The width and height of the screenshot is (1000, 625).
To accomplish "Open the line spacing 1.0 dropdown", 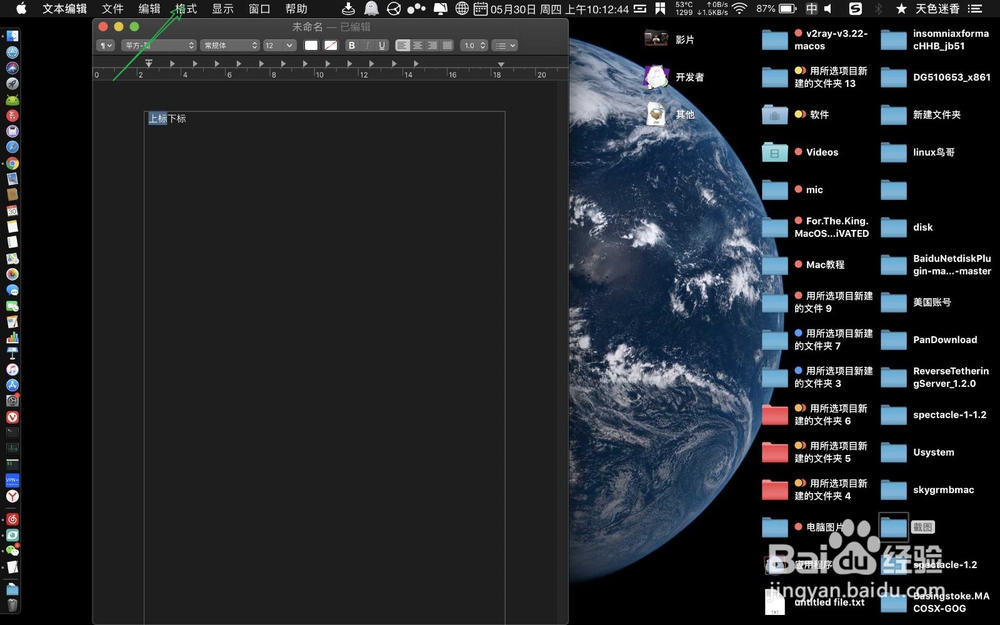I will (474, 45).
